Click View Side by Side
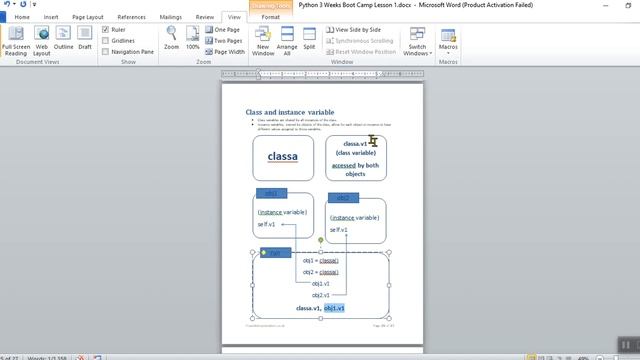This screenshot has height=360, width=640. tap(353, 29)
